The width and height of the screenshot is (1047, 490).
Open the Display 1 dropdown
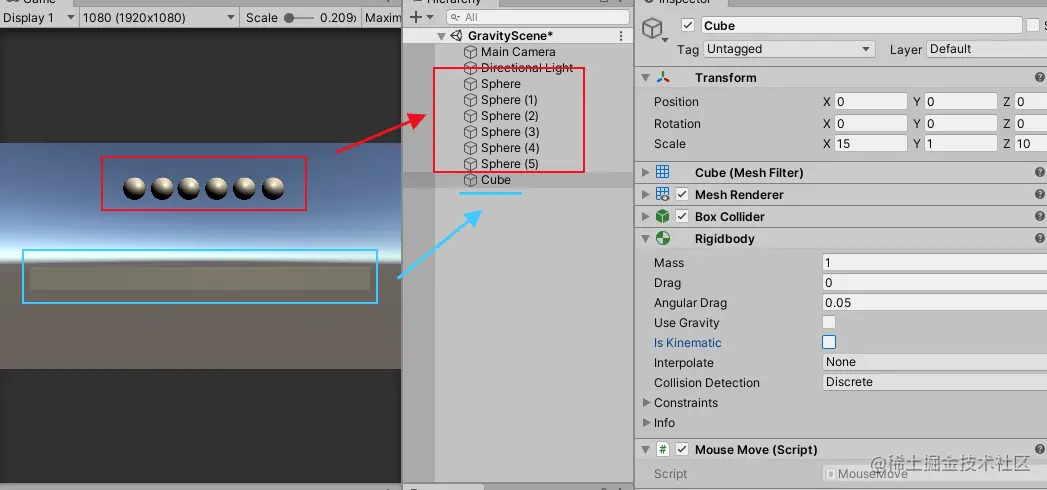coord(39,18)
